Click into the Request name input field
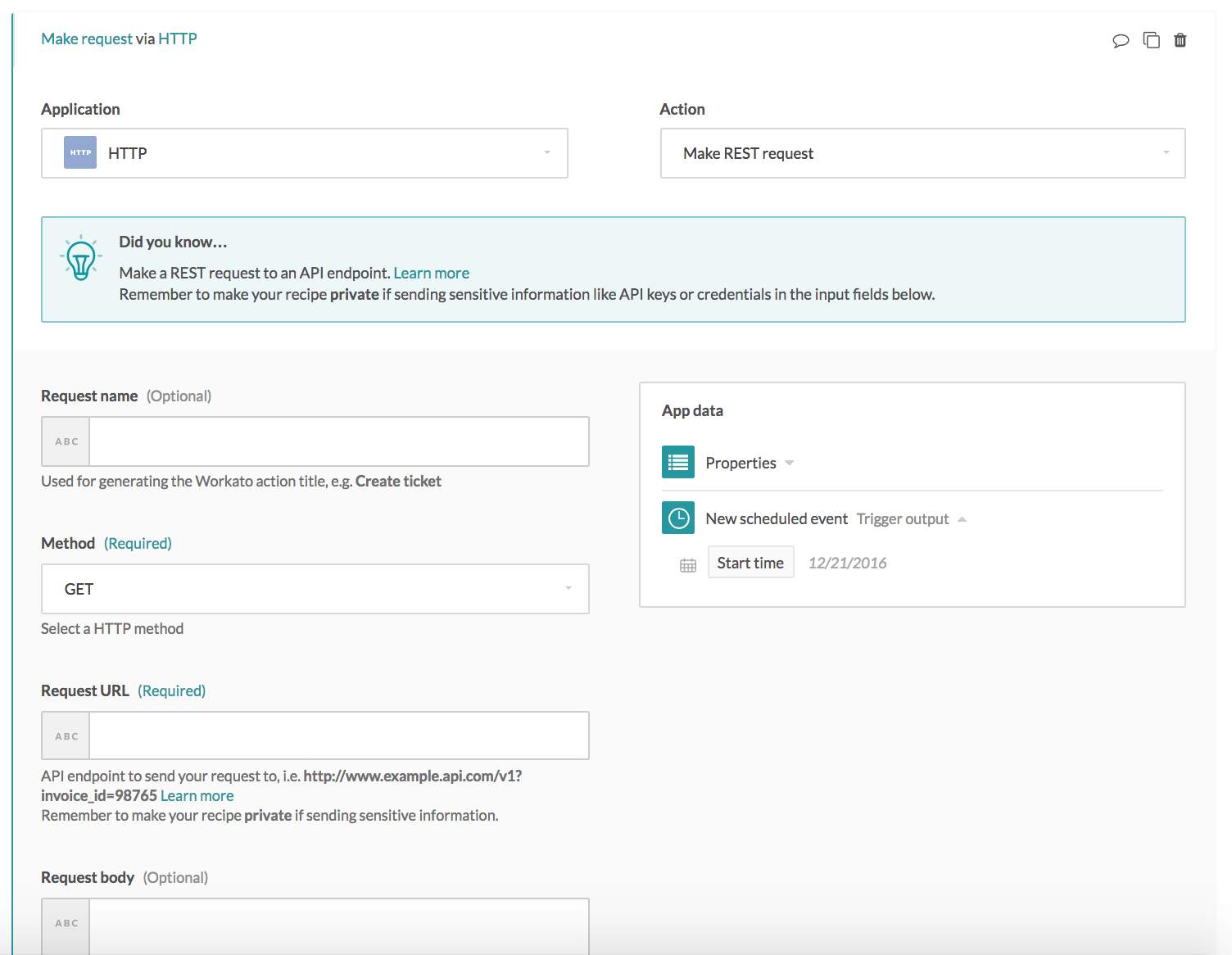The width and height of the screenshot is (1232, 955). click(x=338, y=441)
